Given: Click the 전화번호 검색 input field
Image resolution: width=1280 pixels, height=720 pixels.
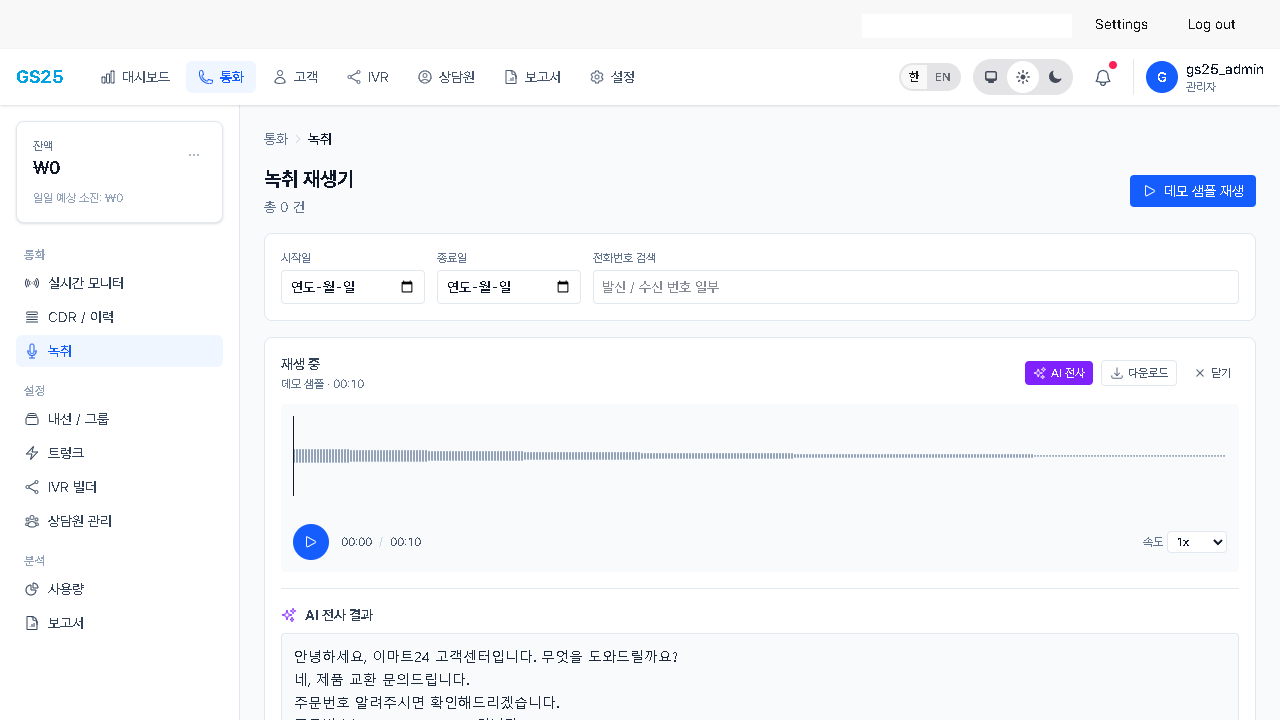Looking at the screenshot, I should [x=916, y=287].
